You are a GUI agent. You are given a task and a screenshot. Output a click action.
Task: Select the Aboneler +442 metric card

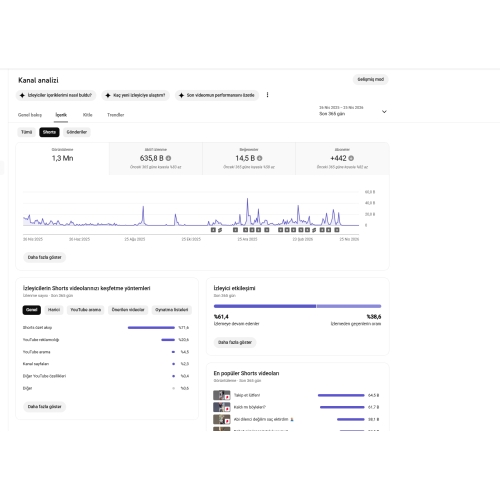pyautogui.click(x=342, y=159)
